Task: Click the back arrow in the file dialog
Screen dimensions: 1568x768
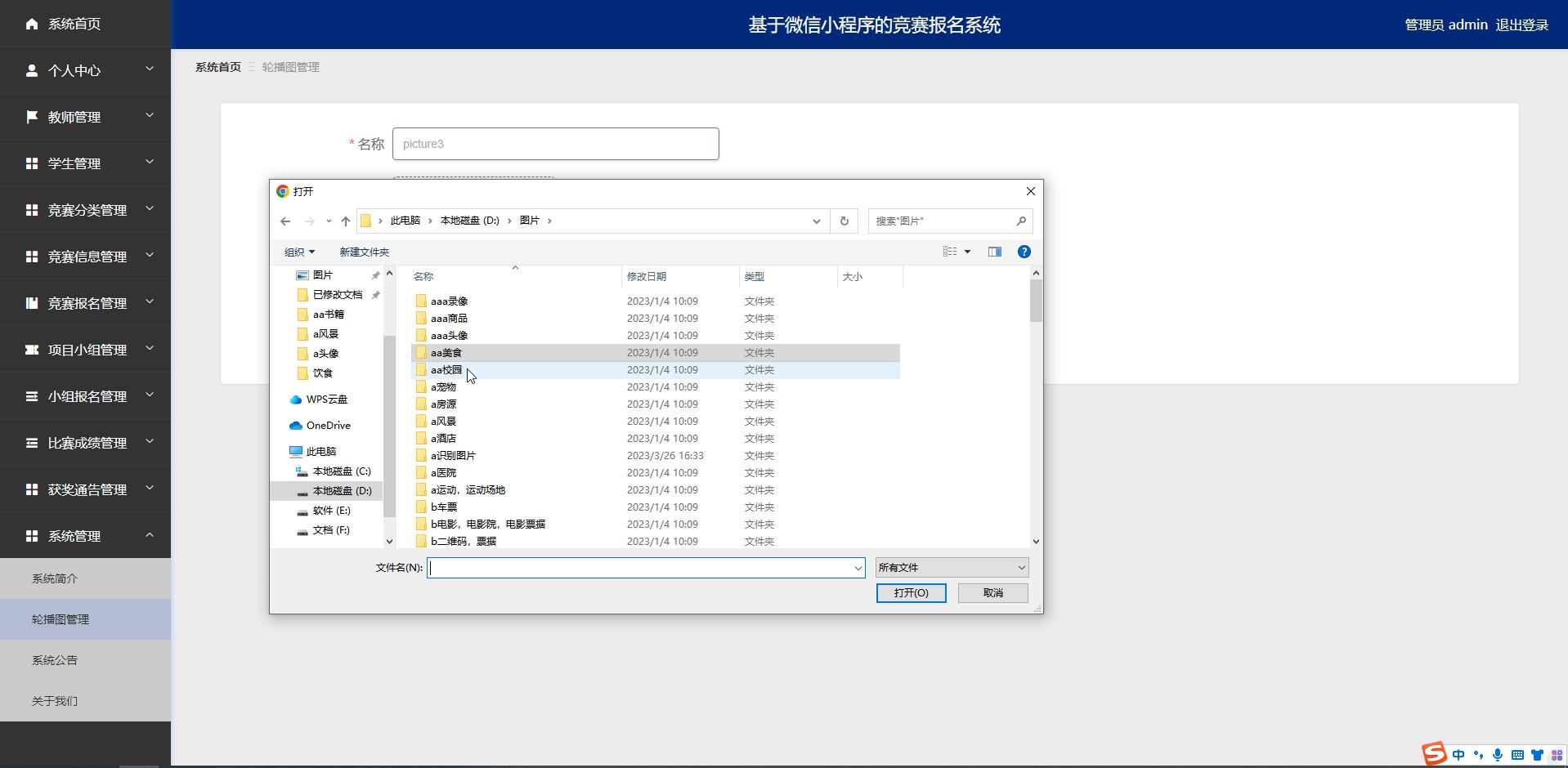Action: pyautogui.click(x=285, y=221)
